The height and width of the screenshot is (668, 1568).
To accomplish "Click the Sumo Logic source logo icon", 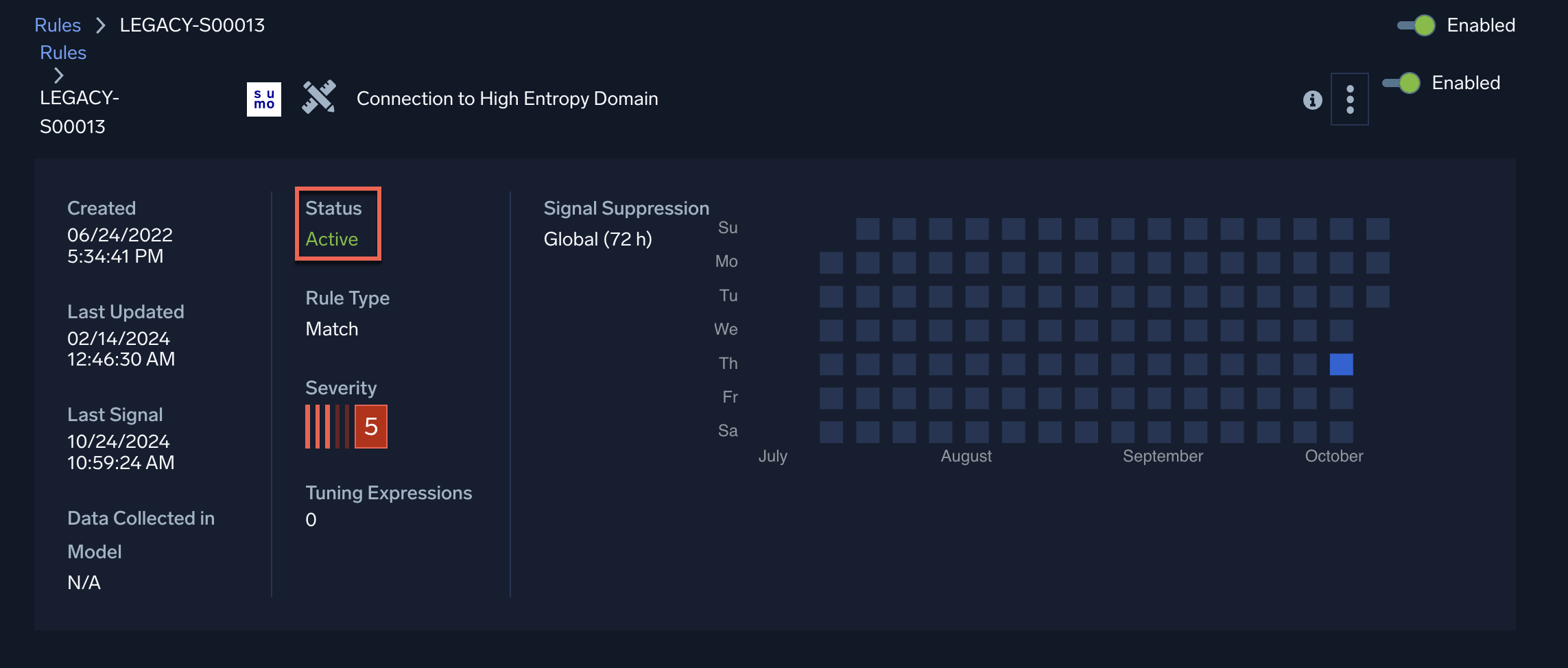I will point(263,99).
